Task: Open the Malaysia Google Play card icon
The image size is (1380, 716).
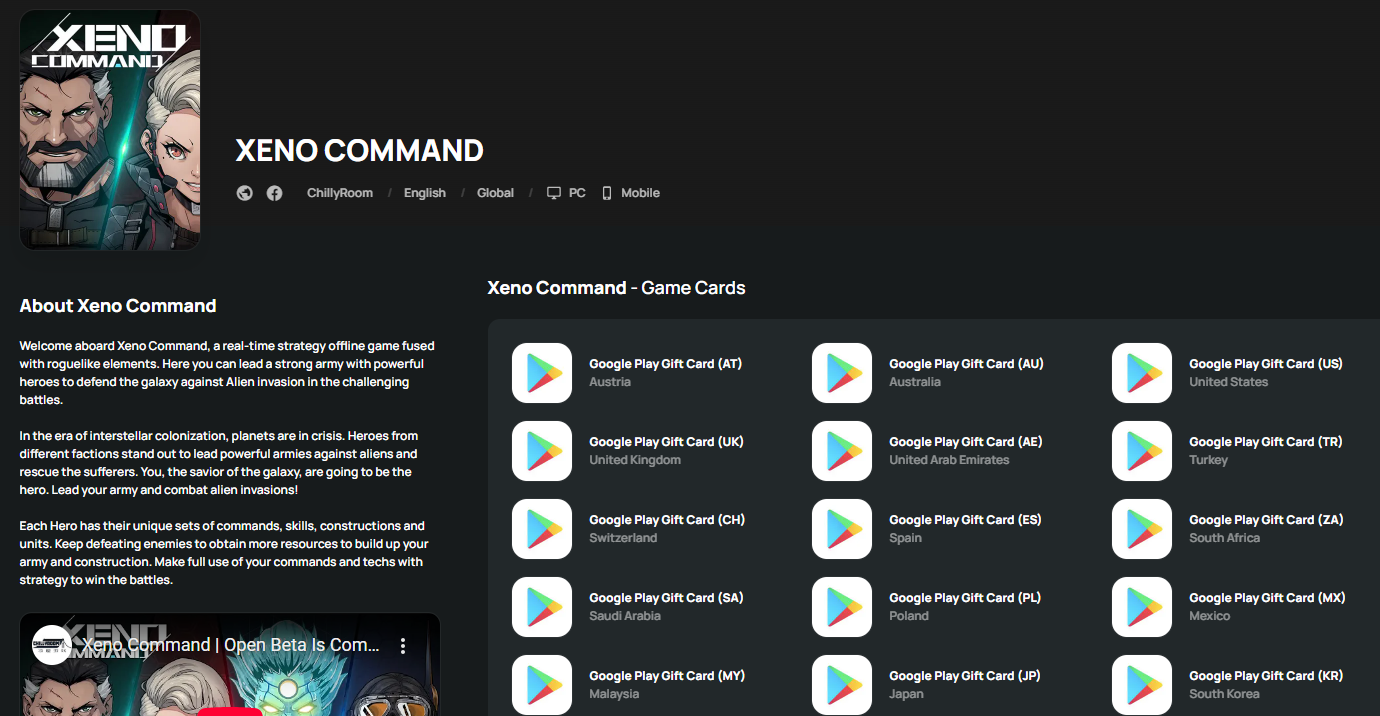Action: click(542, 685)
